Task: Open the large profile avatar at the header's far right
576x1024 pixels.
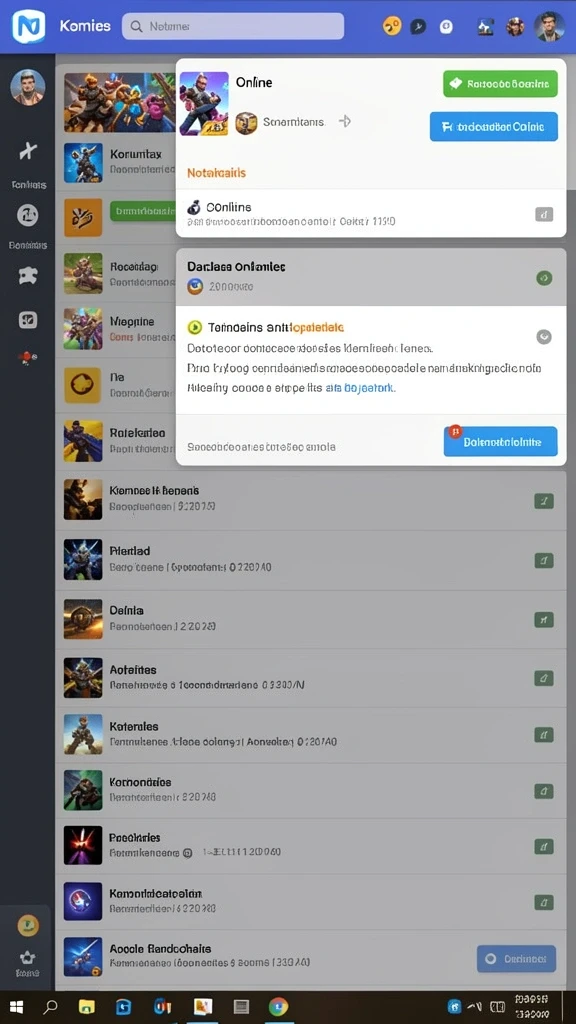Action: tap(549, 27)
